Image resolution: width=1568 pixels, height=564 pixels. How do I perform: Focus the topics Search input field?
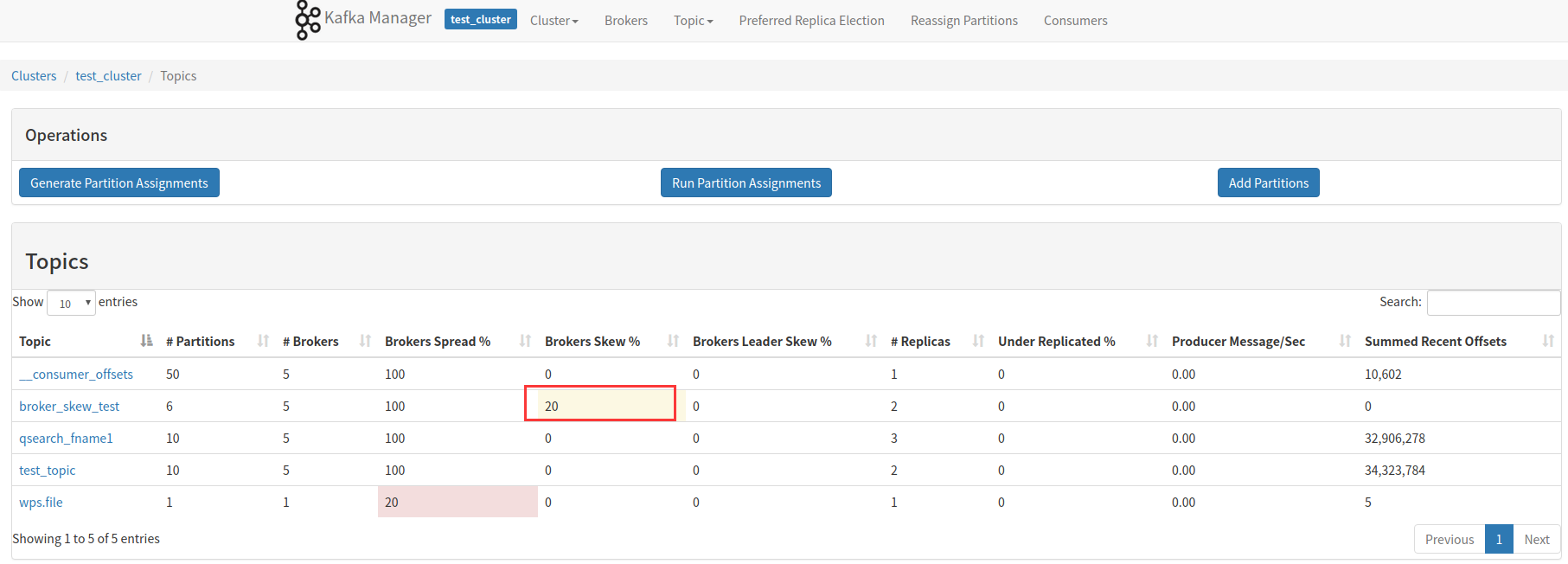[1494, 302]
